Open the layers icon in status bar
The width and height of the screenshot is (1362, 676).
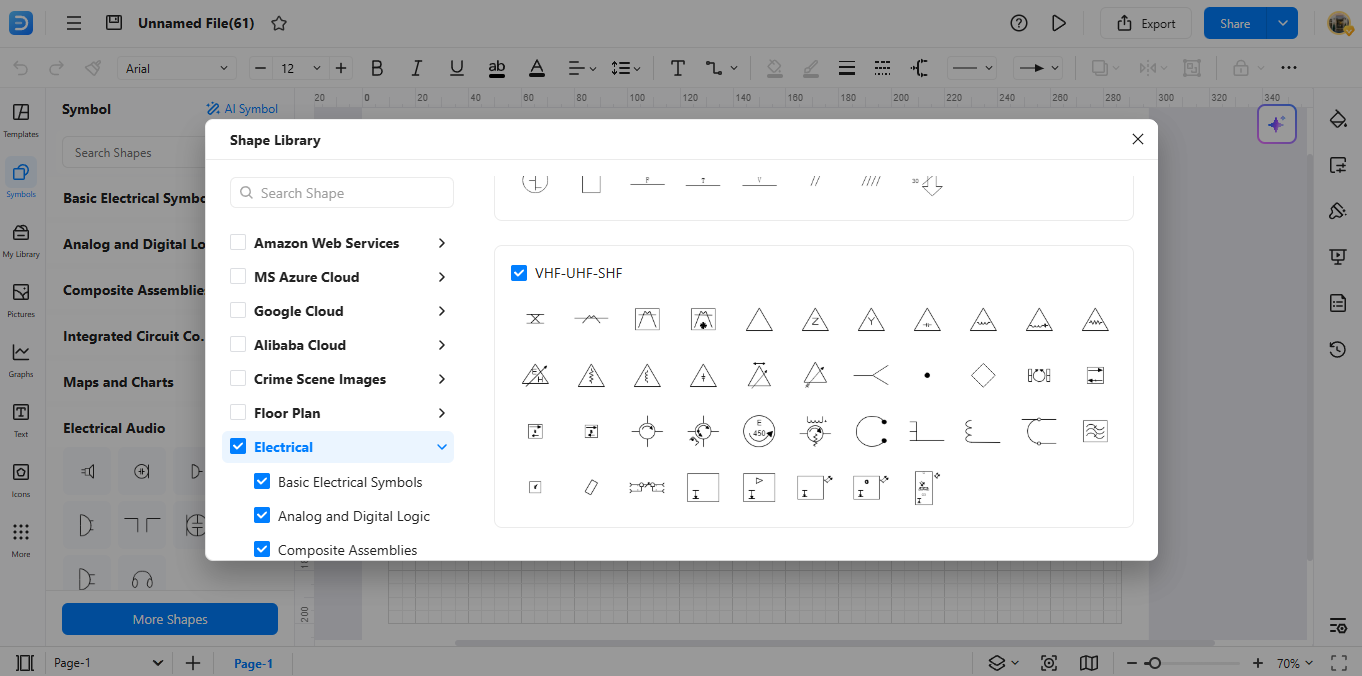coord(997,663)
